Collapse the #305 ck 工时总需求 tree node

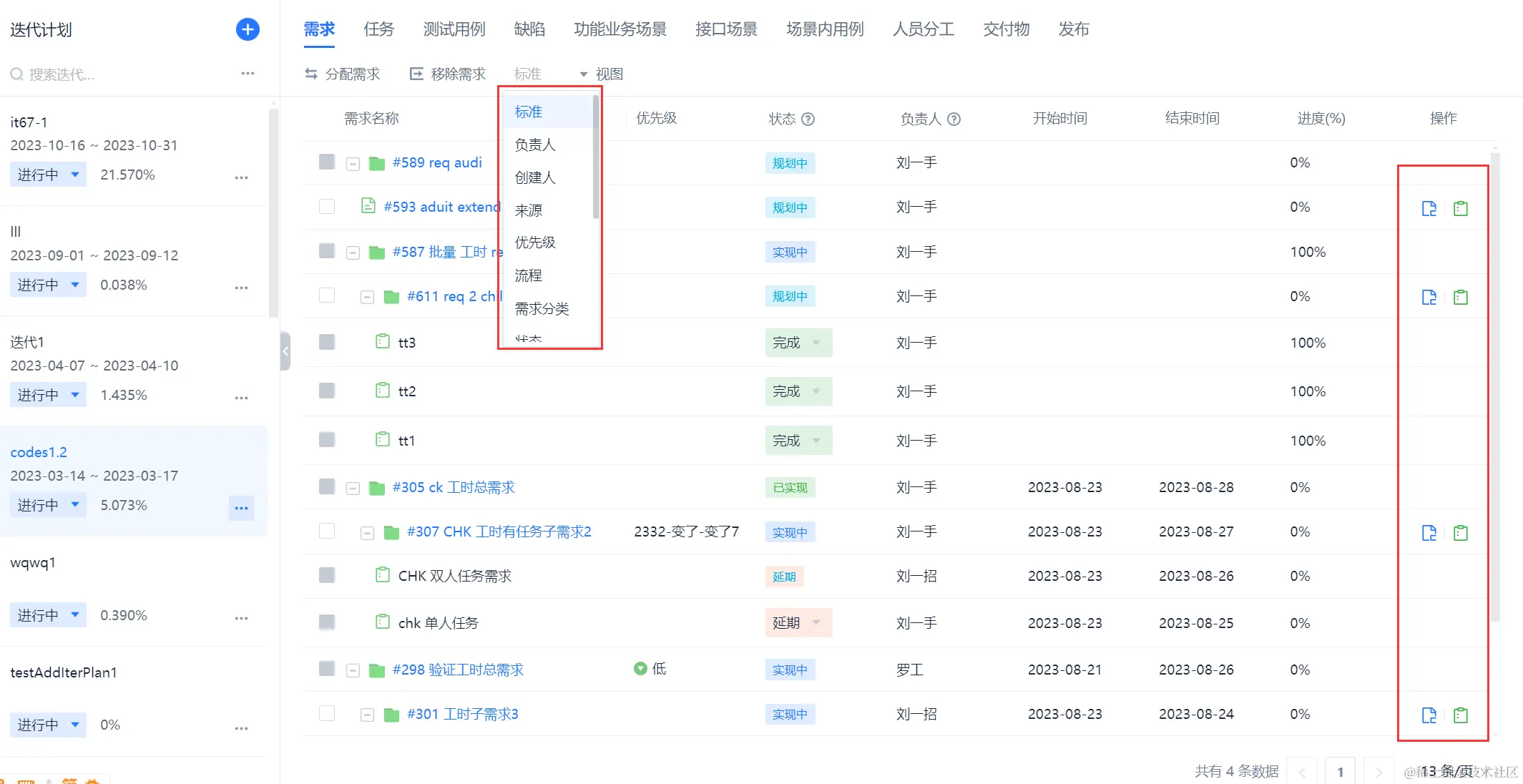point(353,489)
